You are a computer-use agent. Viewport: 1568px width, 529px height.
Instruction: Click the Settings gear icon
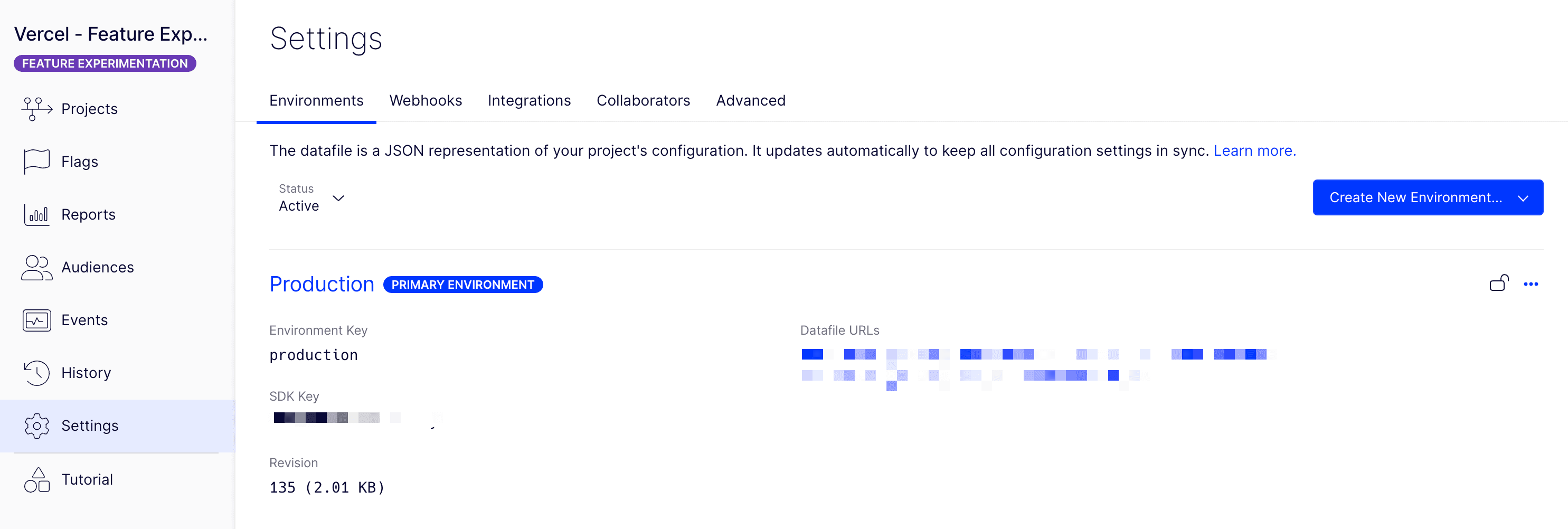[x=36, y=426]
